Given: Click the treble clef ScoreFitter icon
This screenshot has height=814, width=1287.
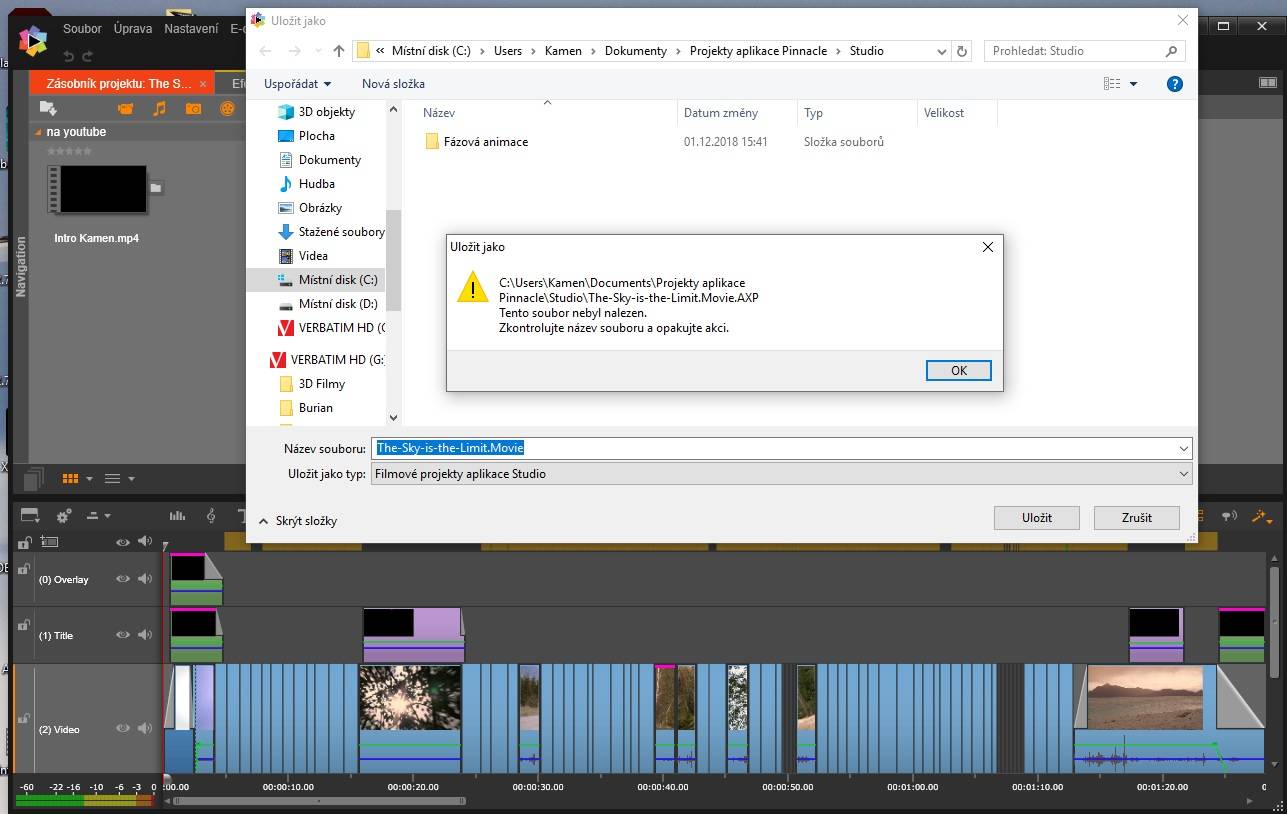Looking at the screenshot, I should coord(211,516).
